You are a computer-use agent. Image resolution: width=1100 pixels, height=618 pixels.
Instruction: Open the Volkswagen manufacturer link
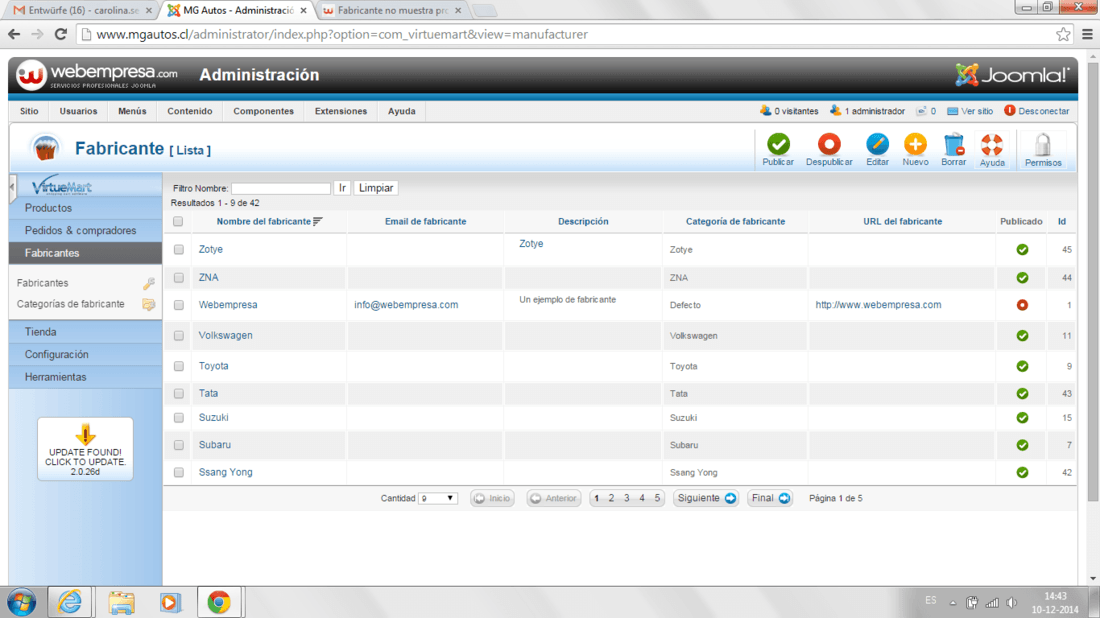click(x=225, y=335)
